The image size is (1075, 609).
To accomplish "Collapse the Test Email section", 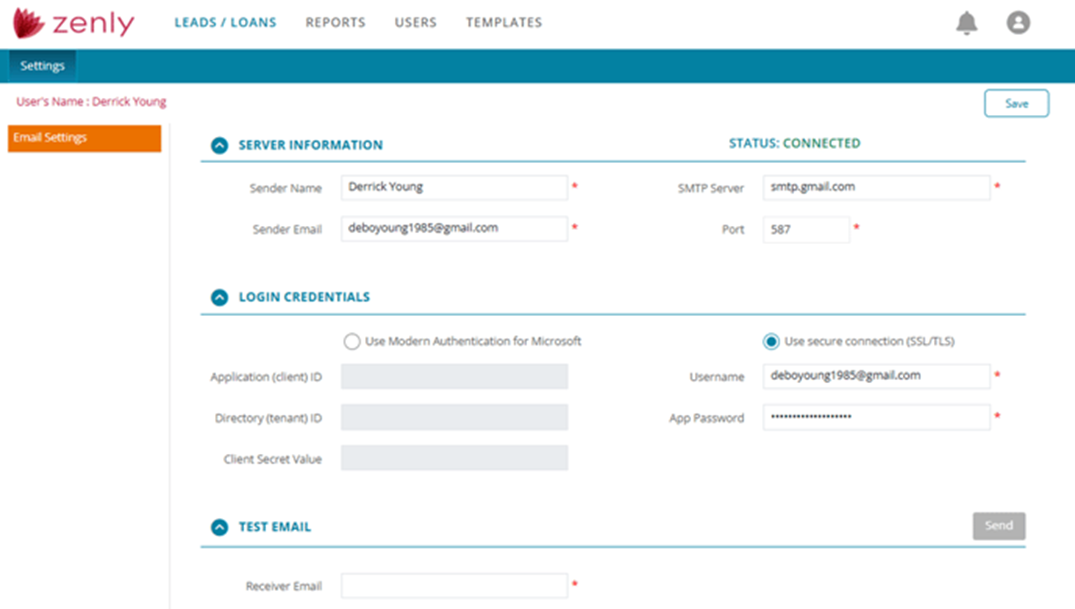I will coord(220,527).
